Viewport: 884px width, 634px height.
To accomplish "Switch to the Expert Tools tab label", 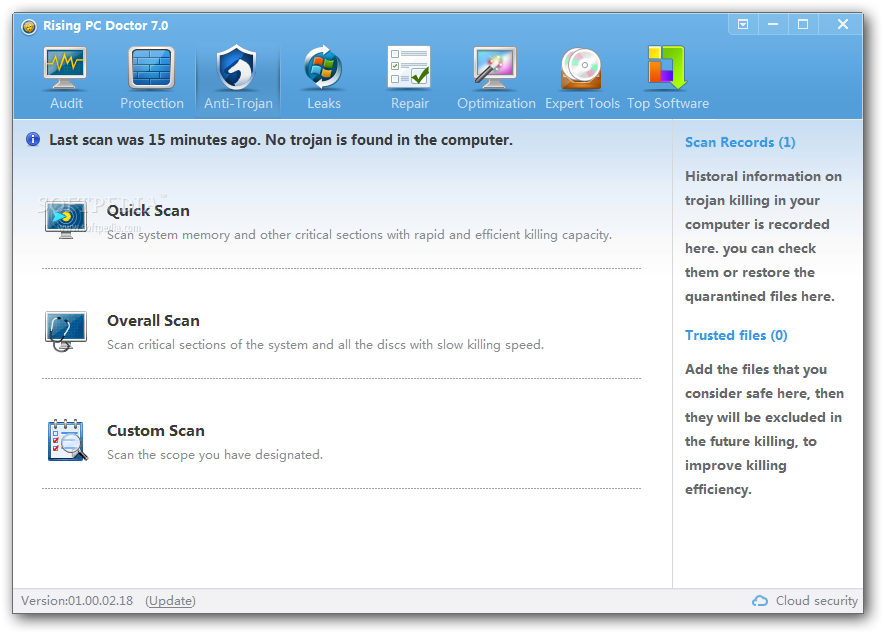I will point(582,104).
